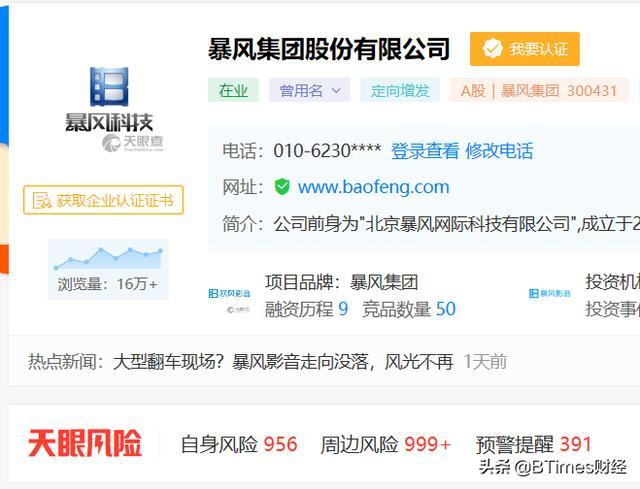Click the company name 暴风集团股份有限公司
This screenshot has height=489, width=640.
click(x=329, y=49)
